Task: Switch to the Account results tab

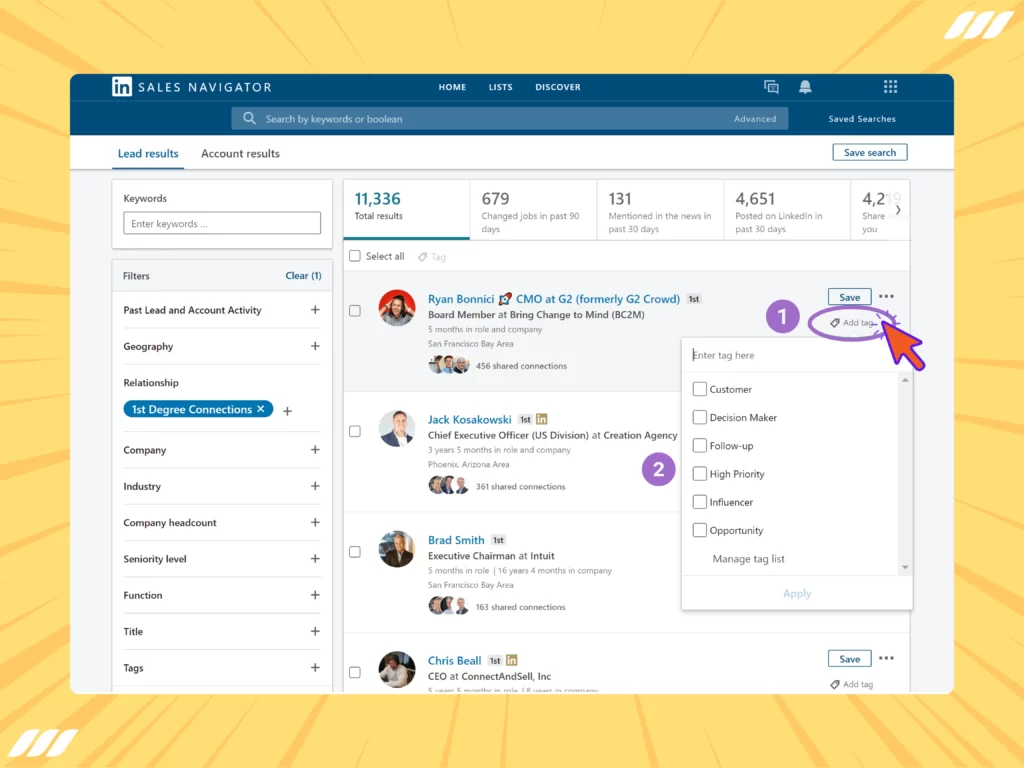Action: click(x=240, y=153)
